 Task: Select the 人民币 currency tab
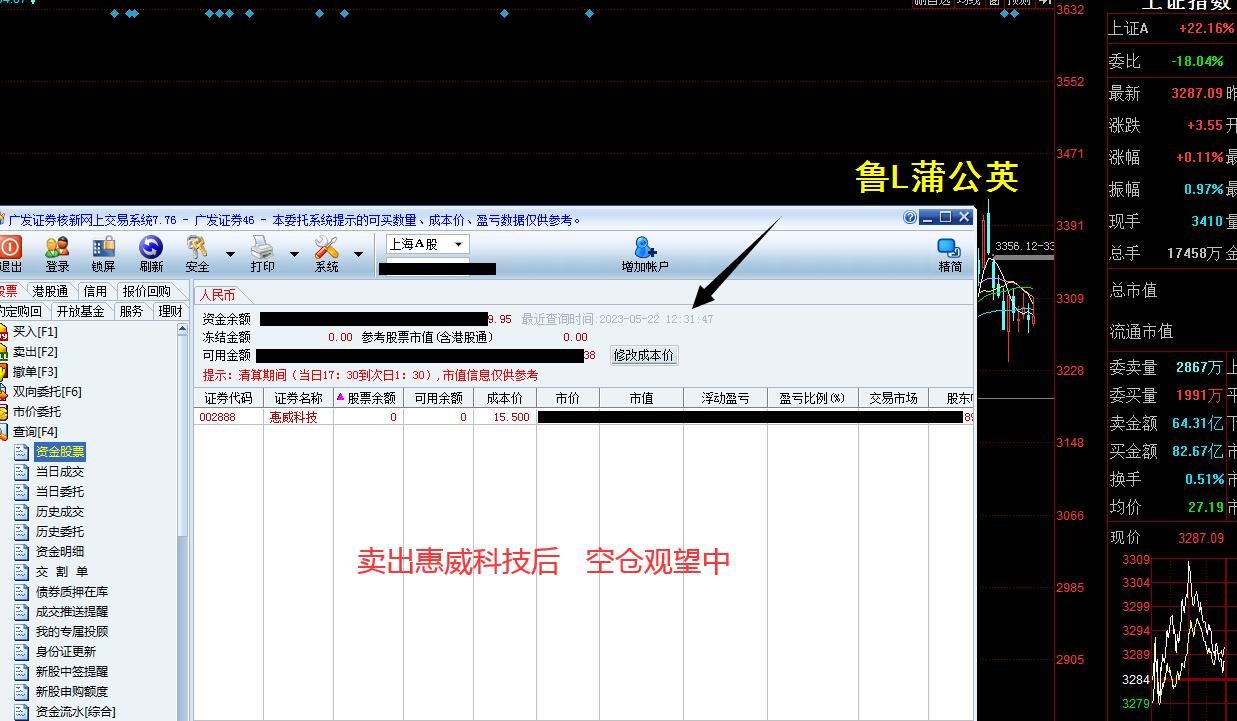(x=217, y=295)
